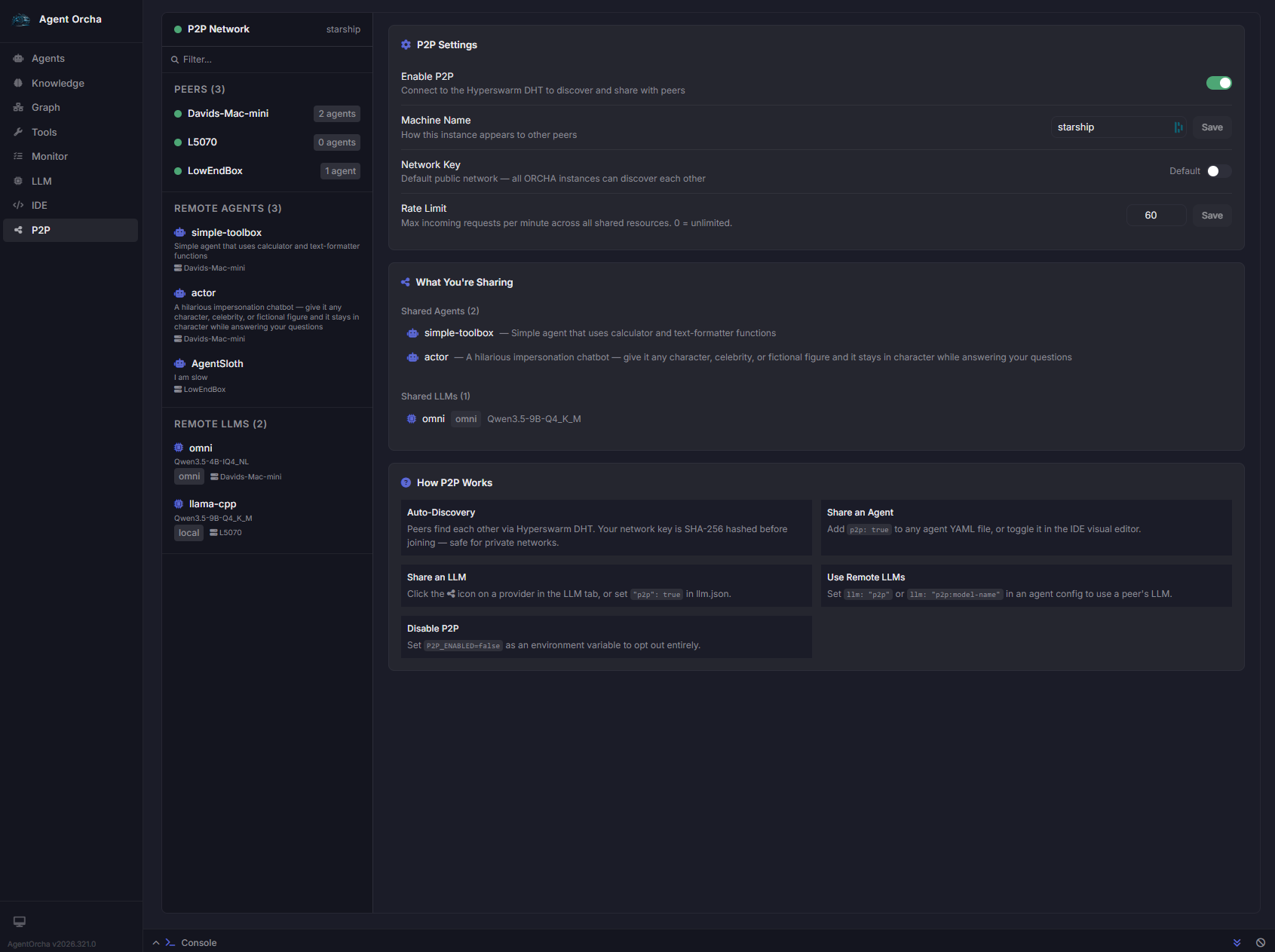Toggle the Network Key Default switch
The height and width of the screenshot is (952, 1275).
(1218, 171)
